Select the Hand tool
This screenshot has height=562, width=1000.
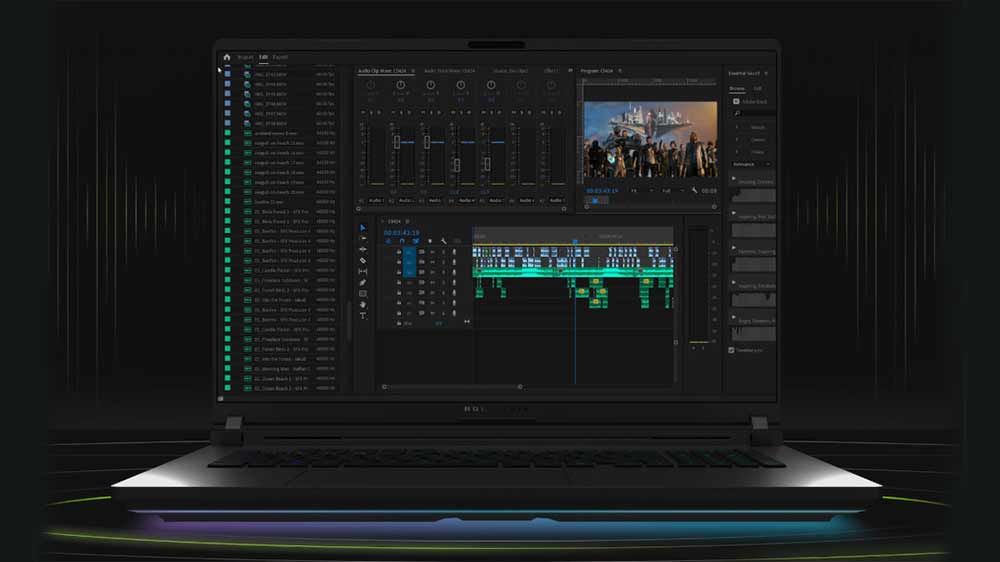click(363, 304)
